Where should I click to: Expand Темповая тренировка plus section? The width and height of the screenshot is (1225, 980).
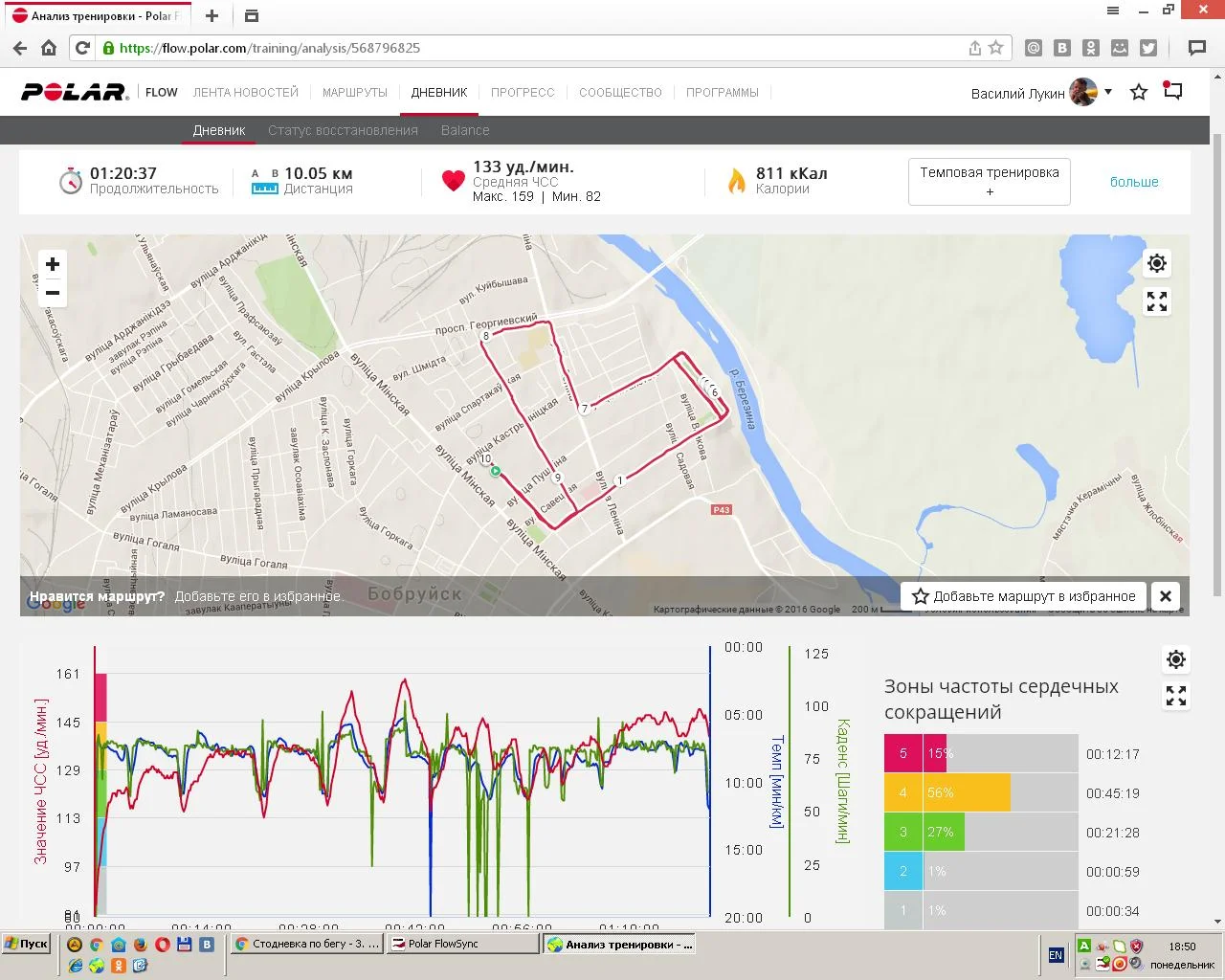[989, 182]
